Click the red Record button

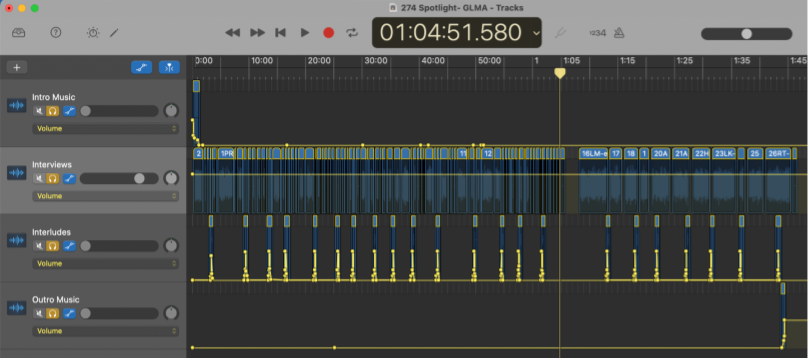pyautogui.click(x=329, y=32)
